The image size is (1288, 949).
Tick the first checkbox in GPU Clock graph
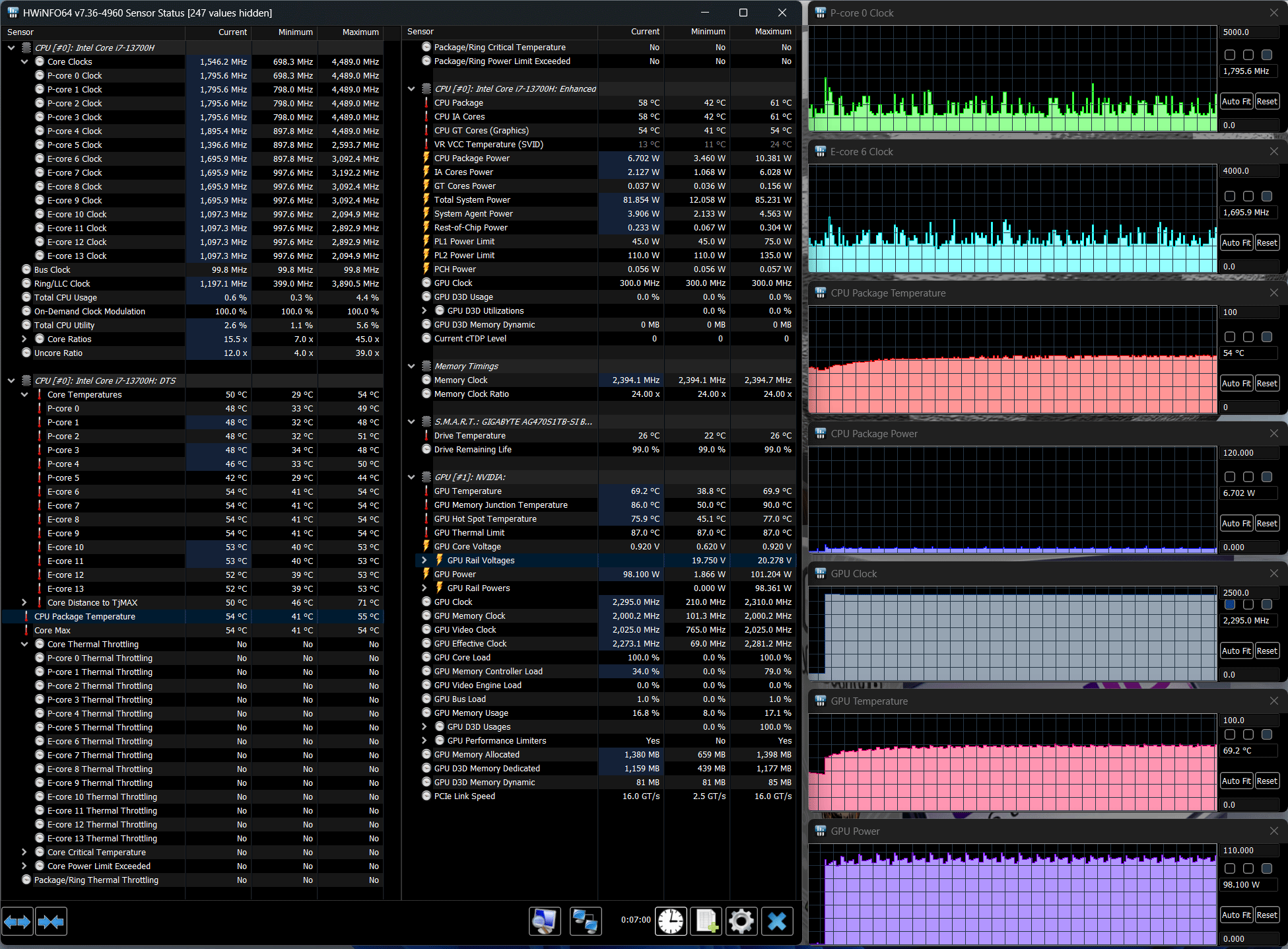click(1229, 604)
